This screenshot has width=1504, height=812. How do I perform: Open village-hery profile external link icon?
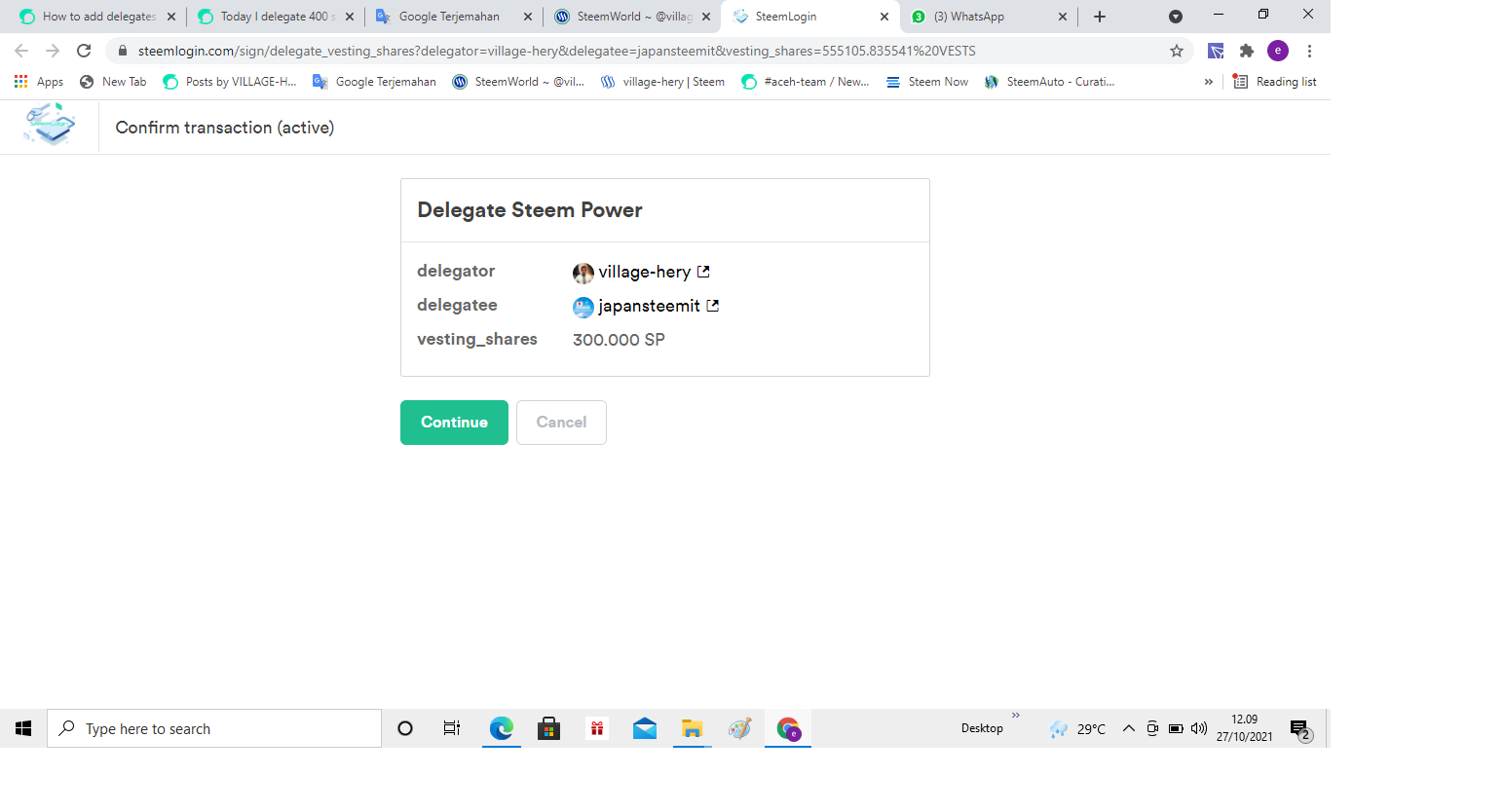pos(703,272)
